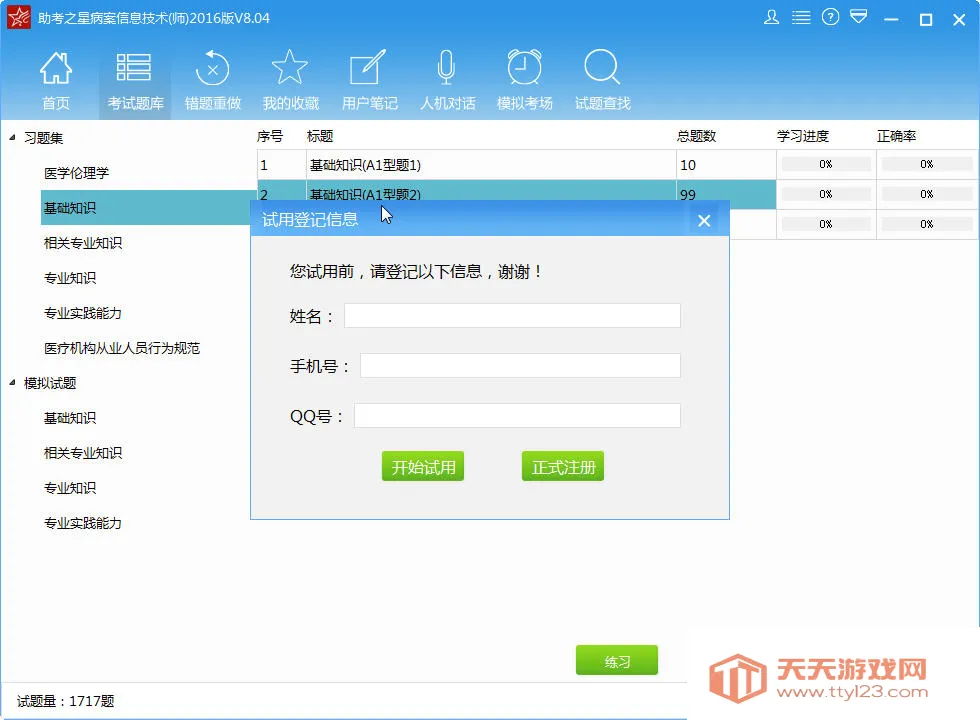The height and width of the screenshot is (720, 980).
Task: Click the 试用登记信息 dialog title
Action: 310,219
